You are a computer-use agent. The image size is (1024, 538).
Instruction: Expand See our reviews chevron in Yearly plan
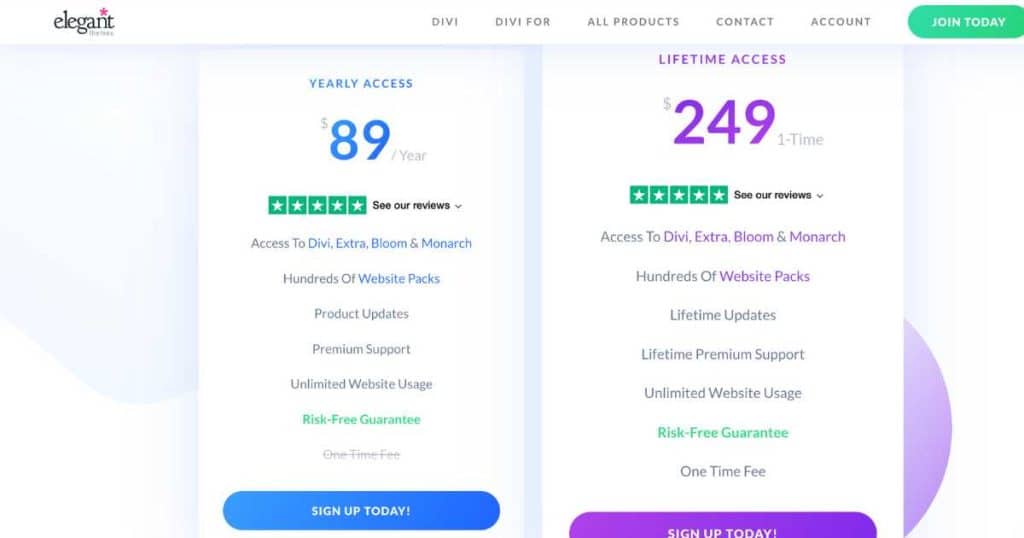pos(458,206)
